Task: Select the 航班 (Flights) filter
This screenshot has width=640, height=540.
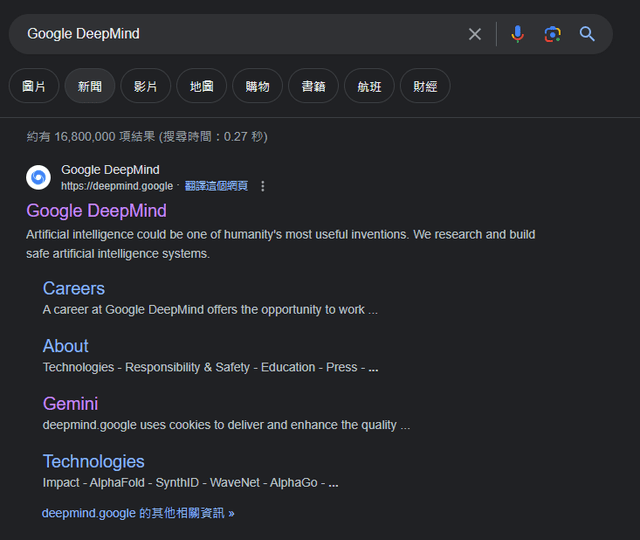Action: point(369,86)
